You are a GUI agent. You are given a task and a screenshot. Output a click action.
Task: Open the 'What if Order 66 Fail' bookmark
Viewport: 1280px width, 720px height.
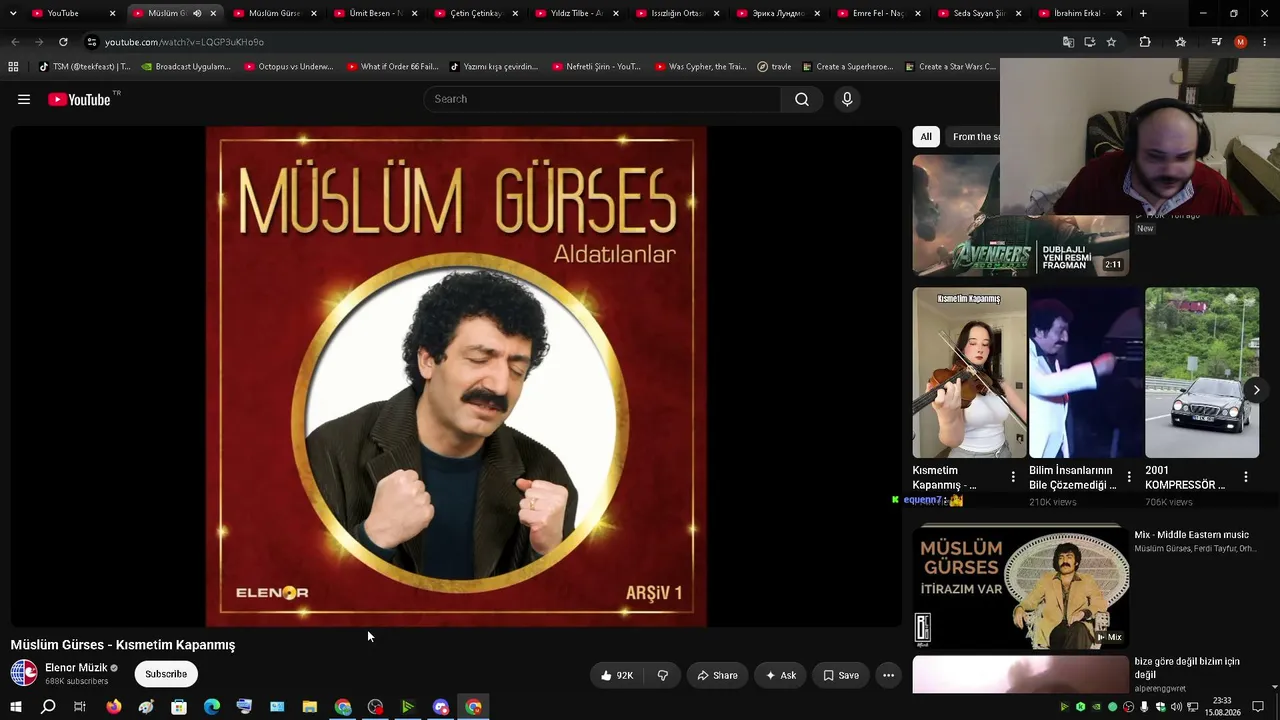click(392, 67)
